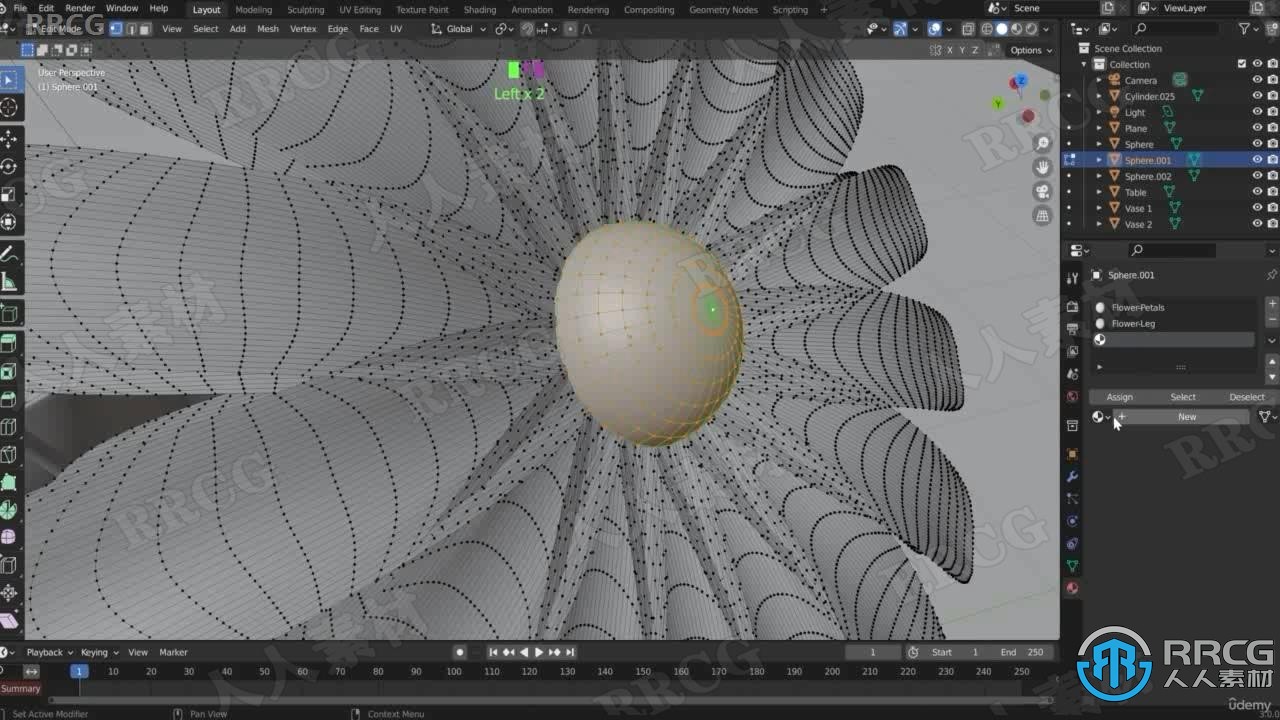
Task: Select the Measure tool
Action: (x=9, y=281)
